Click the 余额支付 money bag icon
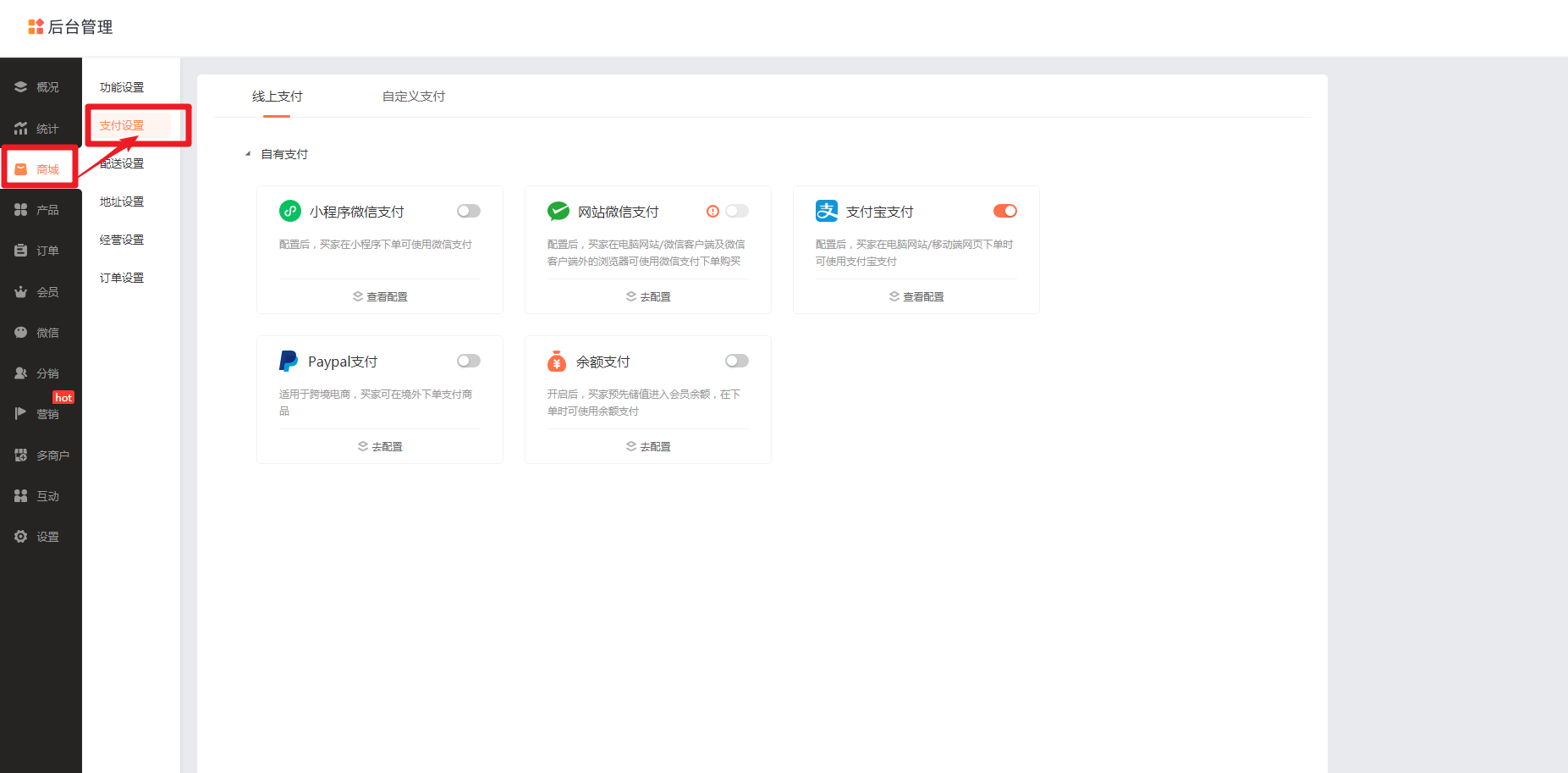The image size is (1568, 773). tap(557, 362)
